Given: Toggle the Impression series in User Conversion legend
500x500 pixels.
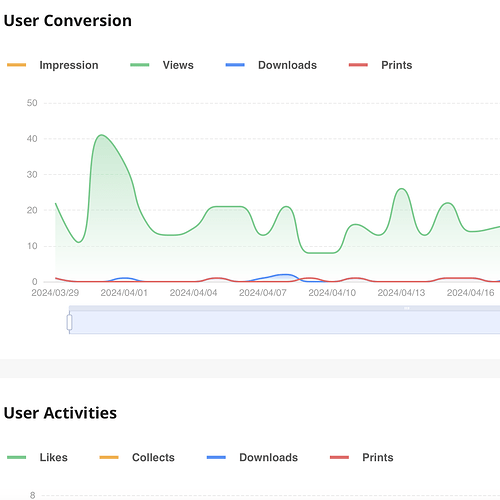Looking at the screenshot, I should point(53,65).
